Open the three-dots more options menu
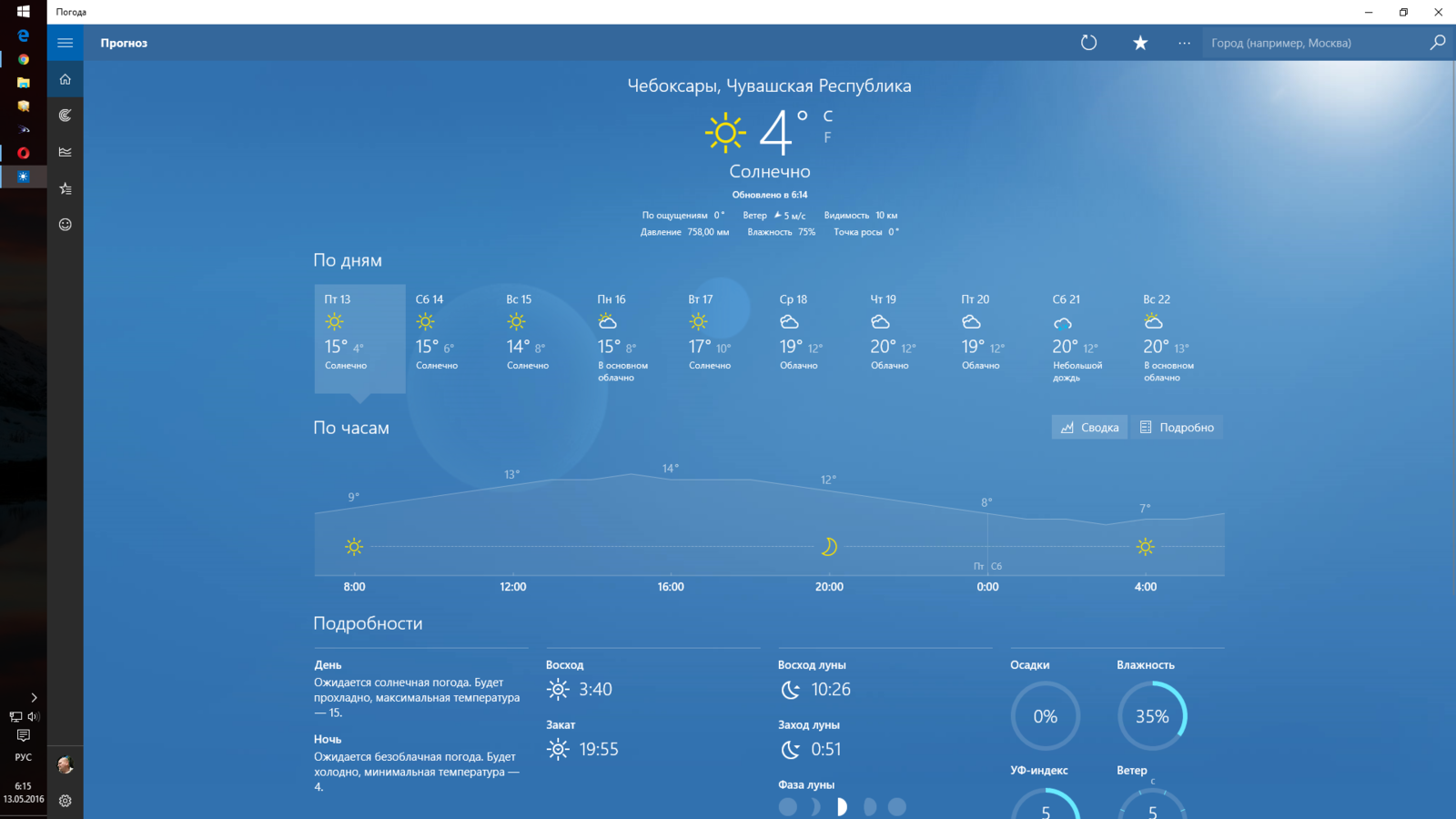Viewport: 1456px width, 819px height. coord(1184,43)
